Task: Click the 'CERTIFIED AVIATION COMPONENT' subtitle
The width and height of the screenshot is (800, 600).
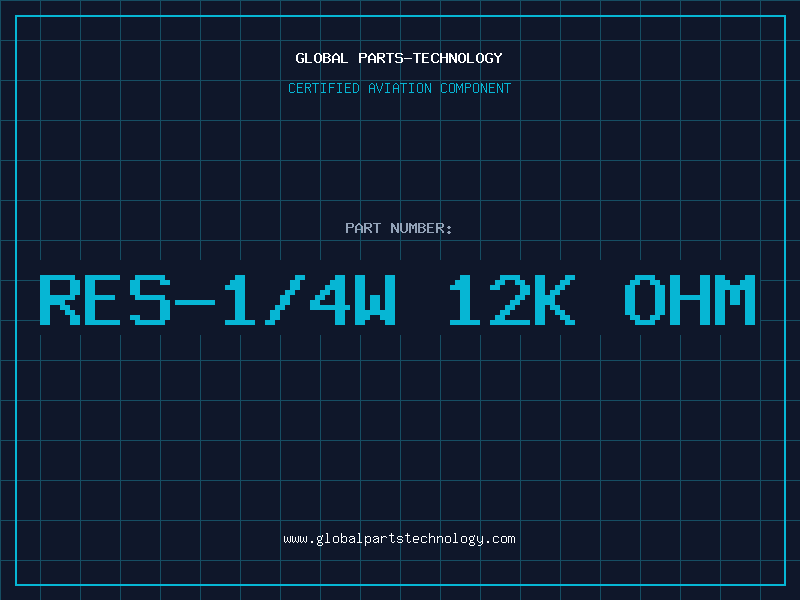Action: 399,88
